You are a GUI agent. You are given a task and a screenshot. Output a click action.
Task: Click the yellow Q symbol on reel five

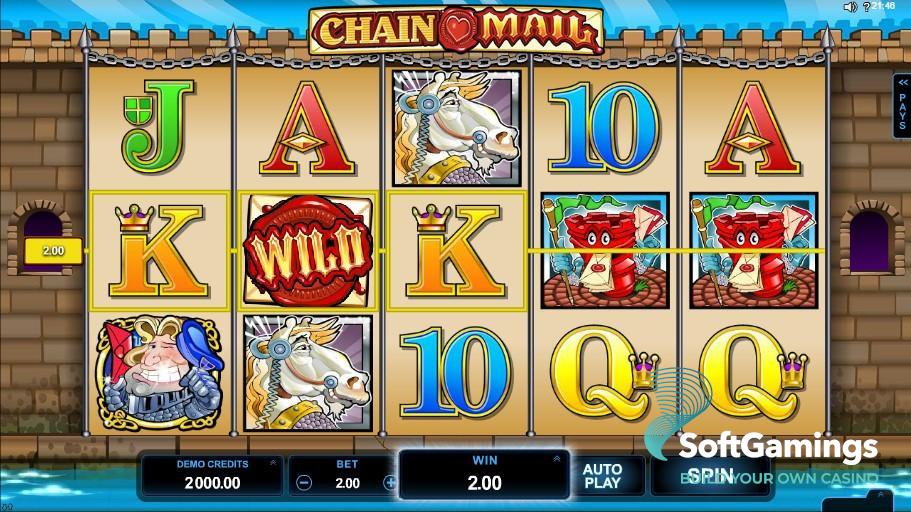coord(753,373)
